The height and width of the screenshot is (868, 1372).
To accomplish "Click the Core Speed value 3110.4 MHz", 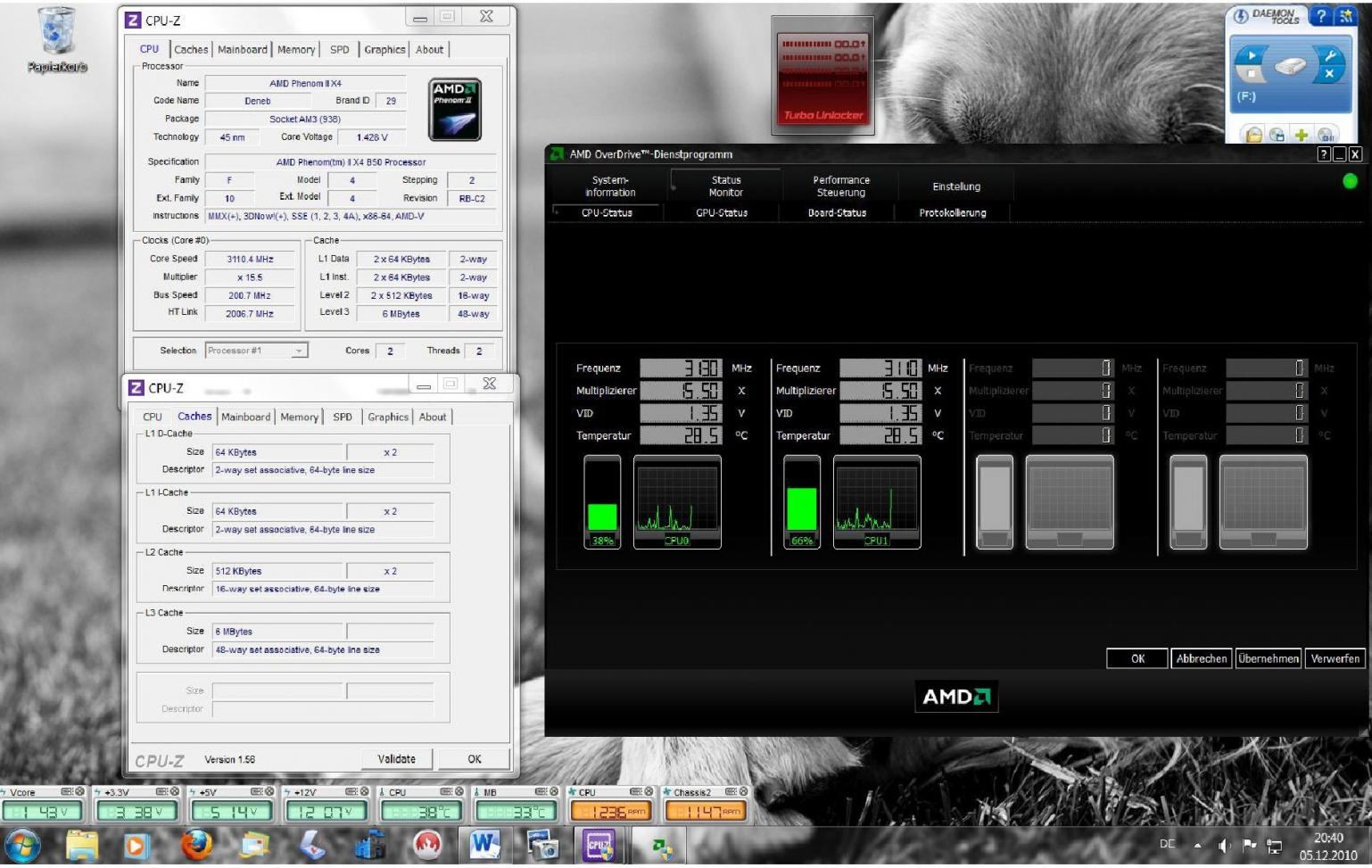I will click(250, 260).
